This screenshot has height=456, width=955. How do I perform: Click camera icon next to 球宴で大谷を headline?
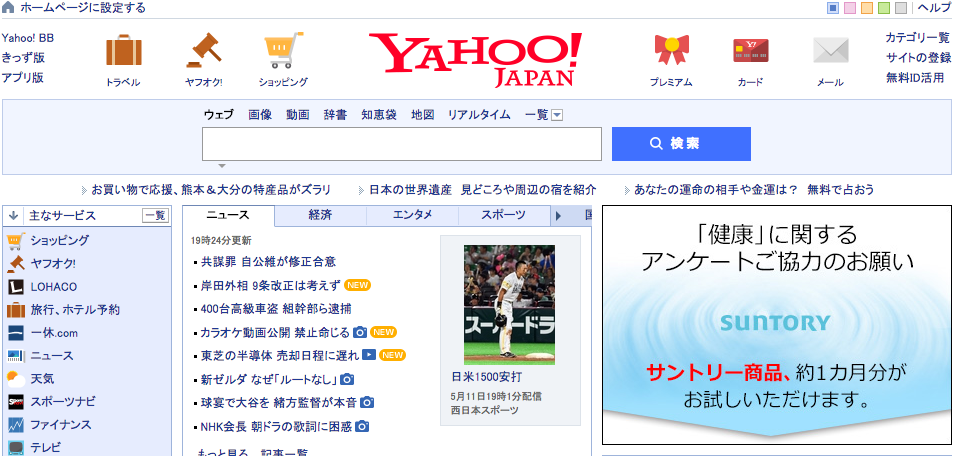[x=367, y=402]
